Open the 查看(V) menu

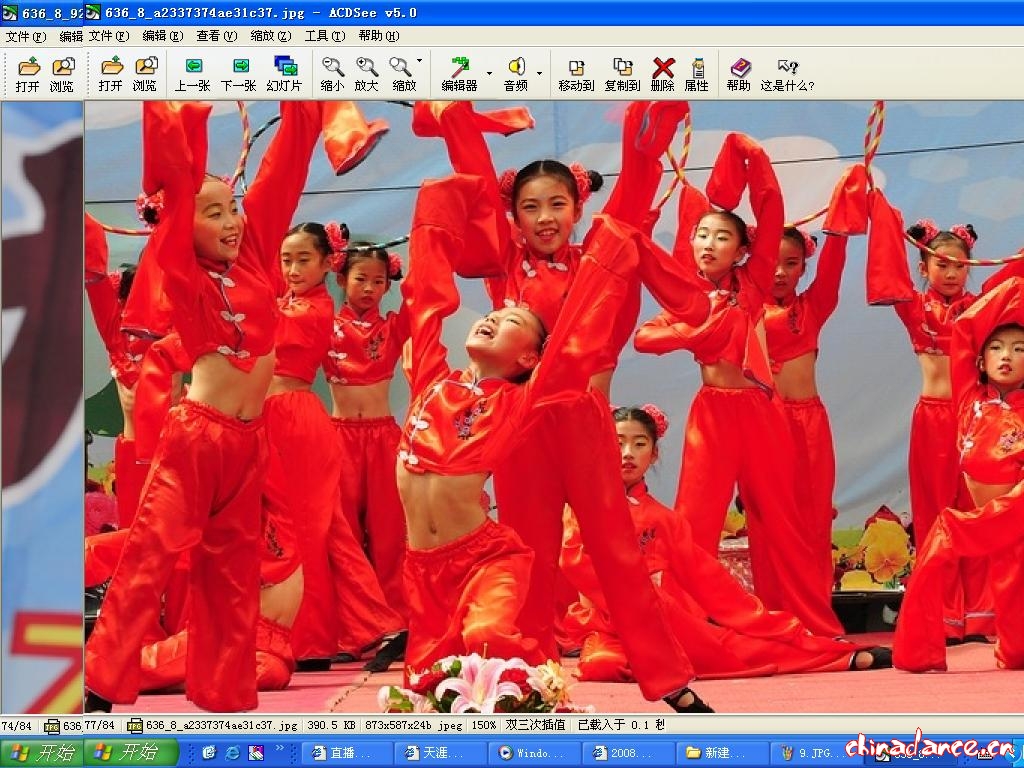pos(215,36)
